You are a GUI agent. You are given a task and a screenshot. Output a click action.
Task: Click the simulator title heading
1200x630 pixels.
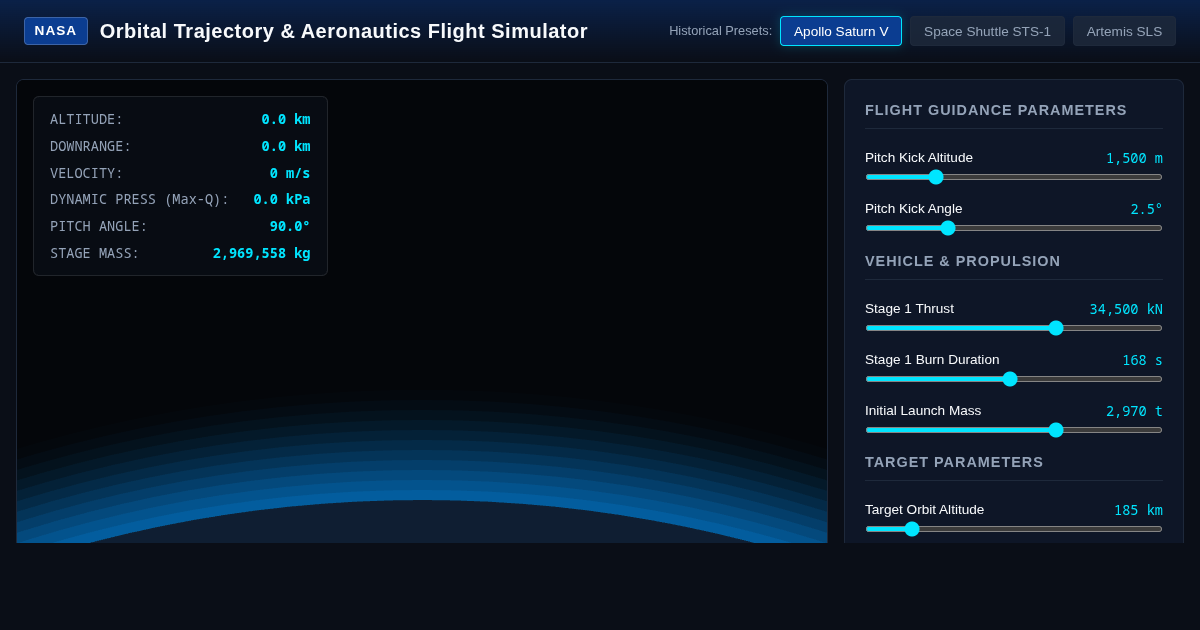pos(344,31)
